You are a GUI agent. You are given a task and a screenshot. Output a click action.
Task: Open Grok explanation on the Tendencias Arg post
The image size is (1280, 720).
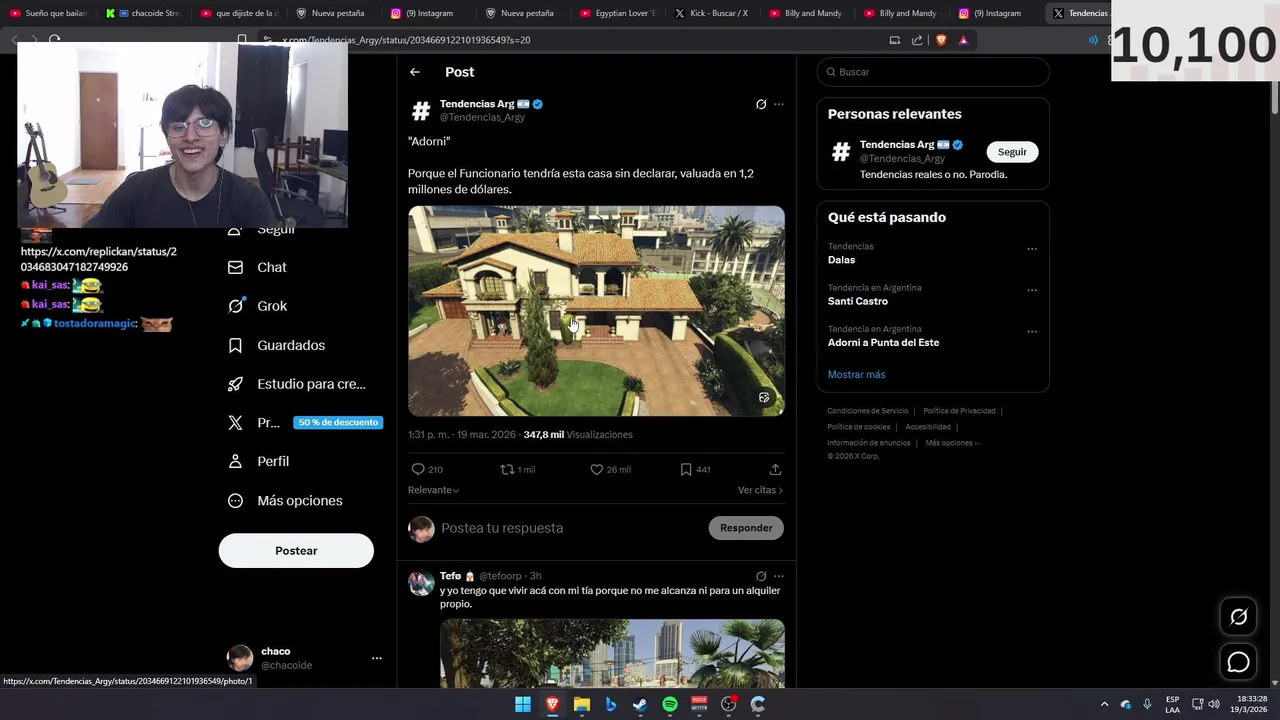(x=761, y=104)
